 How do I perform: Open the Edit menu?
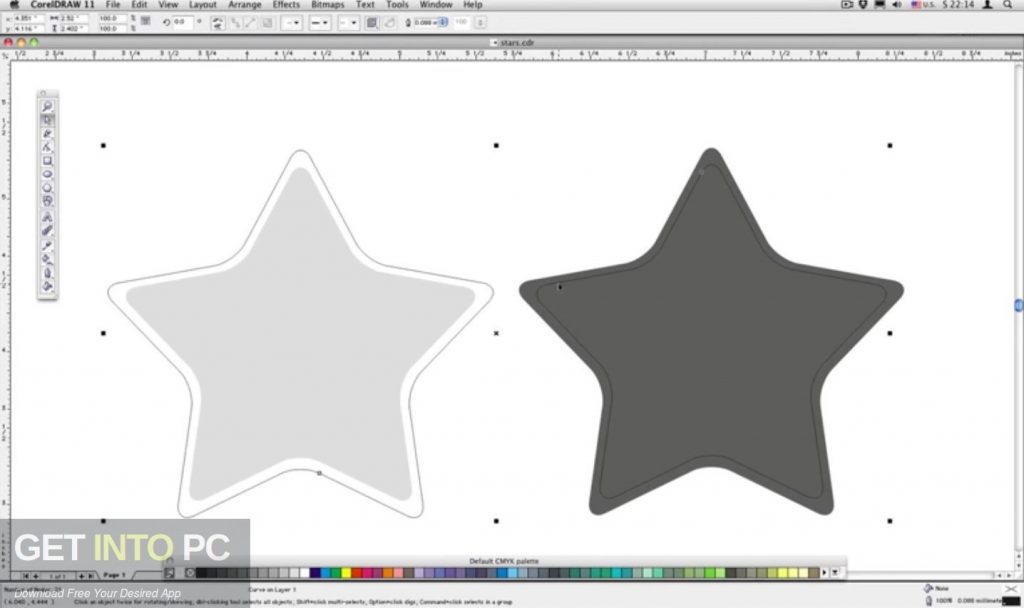pyautogui.click(x=139, y=5)
